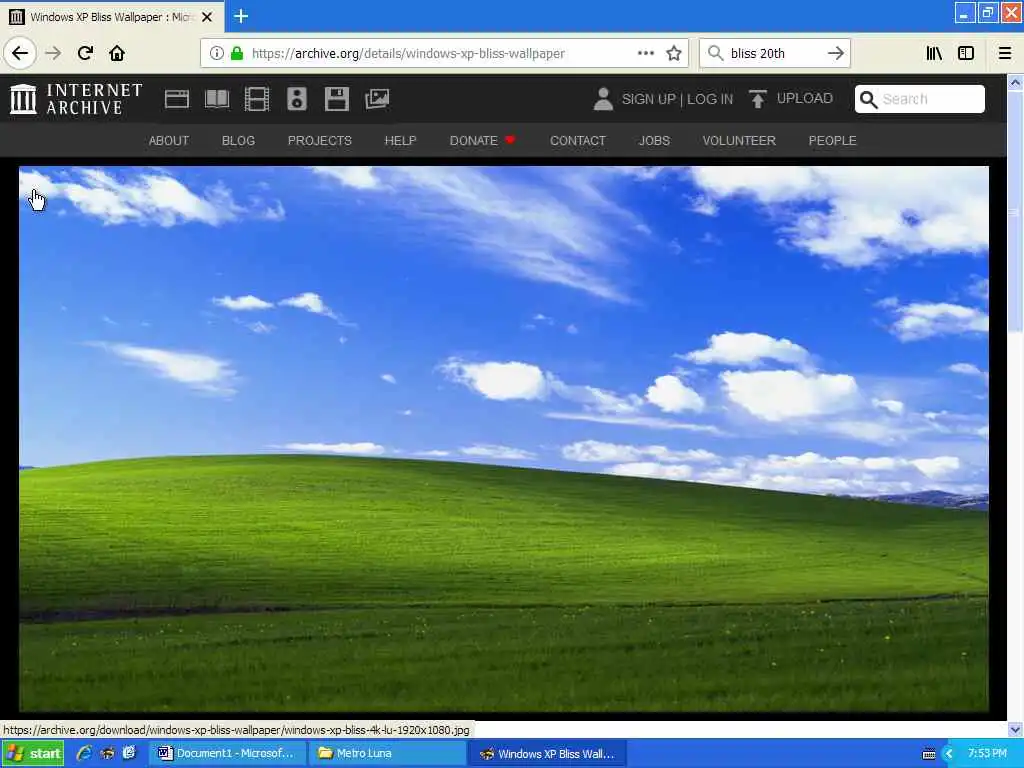The width and height of the screenshot is (1024, 768).
Task: Open page actions three-dots menu
Action: [646, 53]
